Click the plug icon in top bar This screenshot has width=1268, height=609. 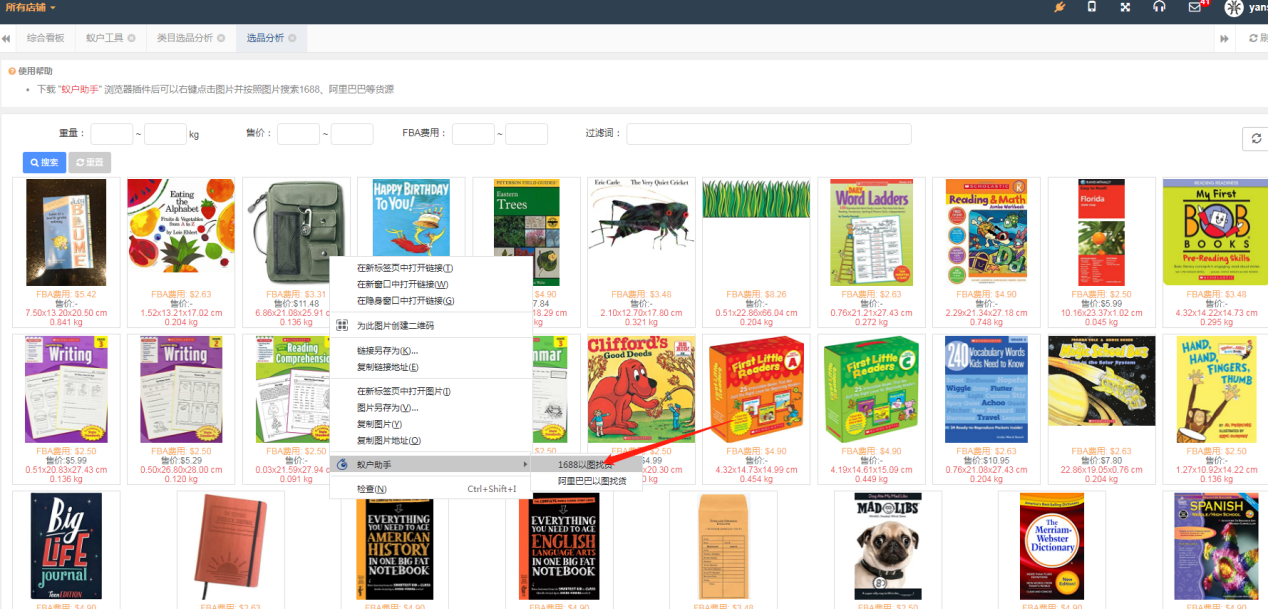(x=1060, y=8)
